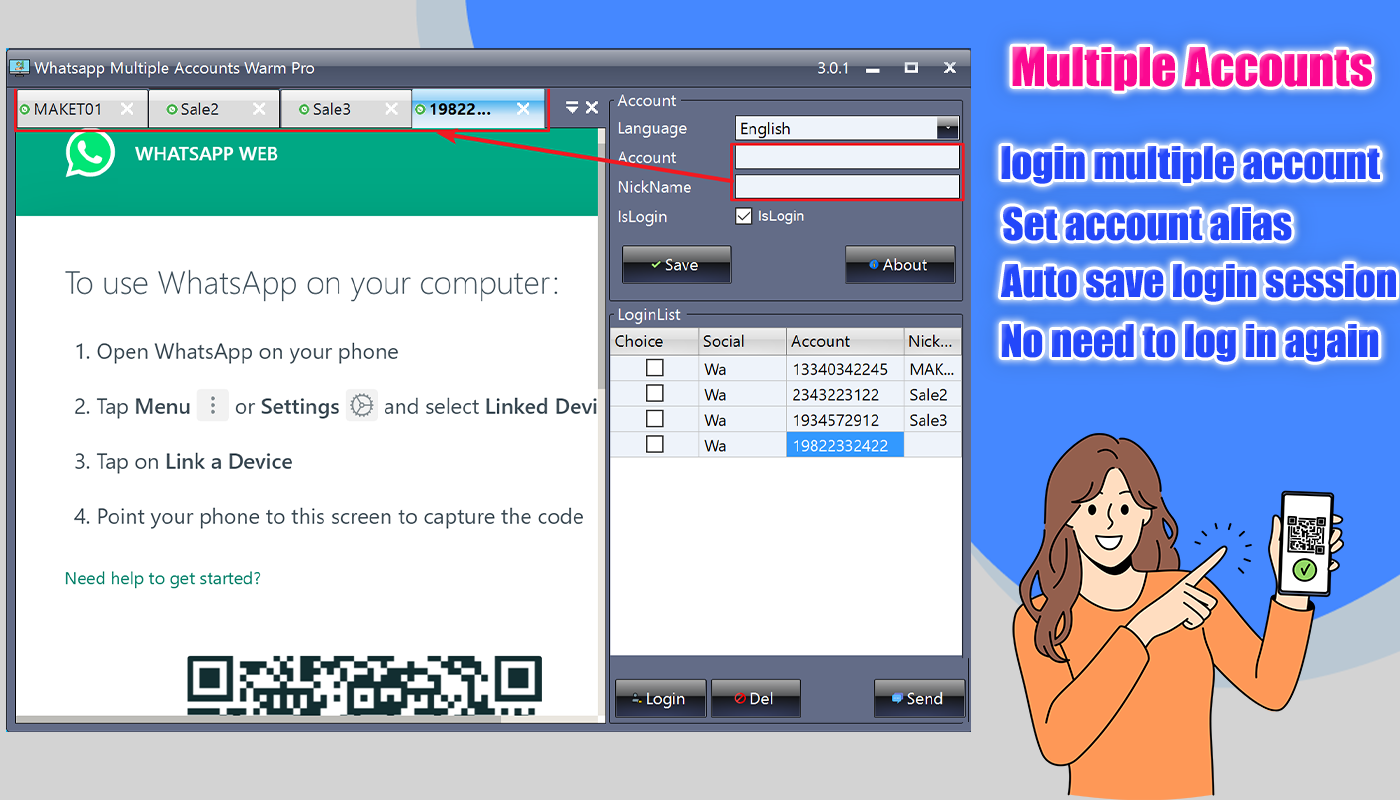Switch to the Sale2 tab
Viewport: 1400px width, 800px height.
click(214, 109)
